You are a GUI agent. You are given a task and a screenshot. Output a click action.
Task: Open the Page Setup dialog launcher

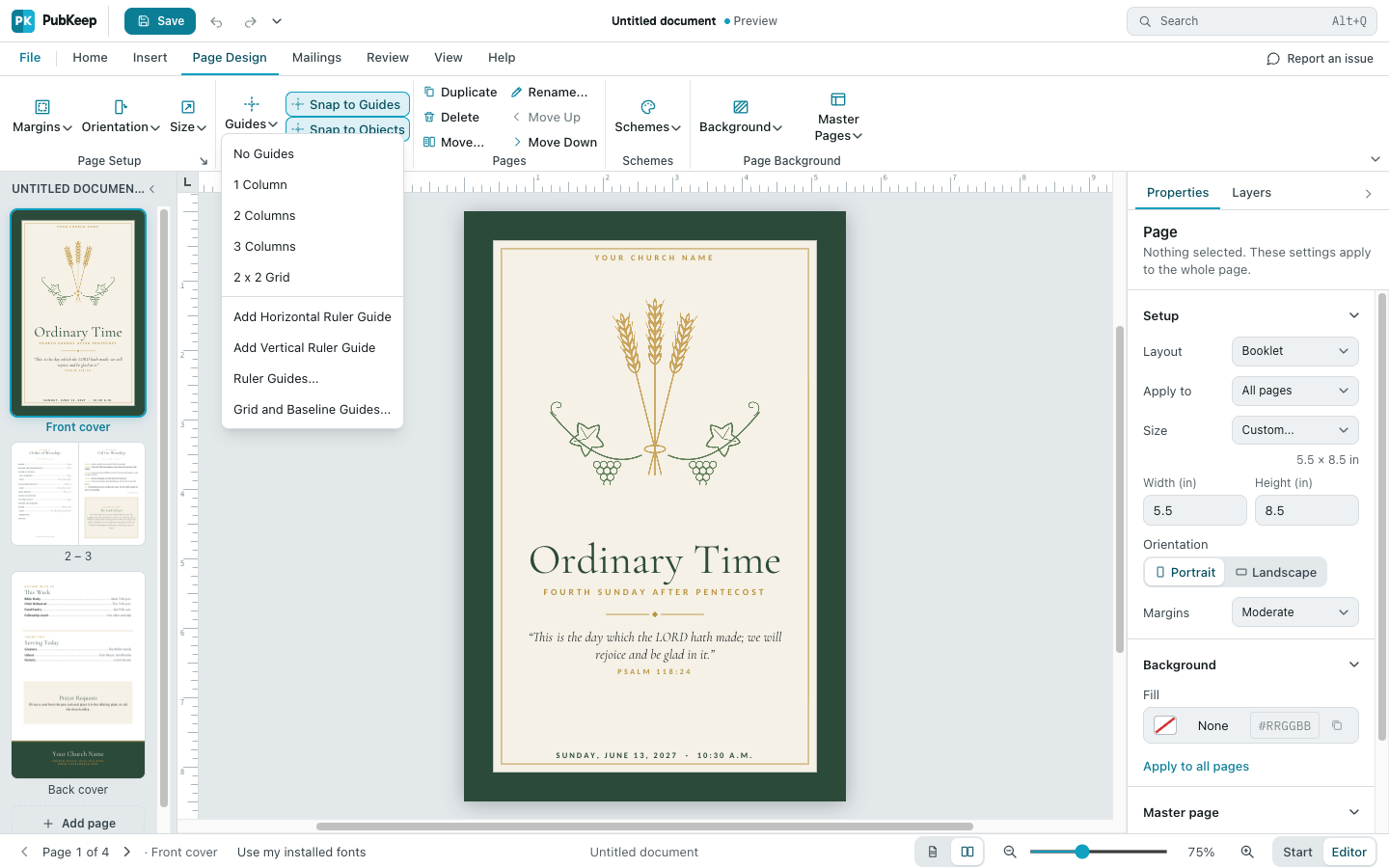coord(204,161)
